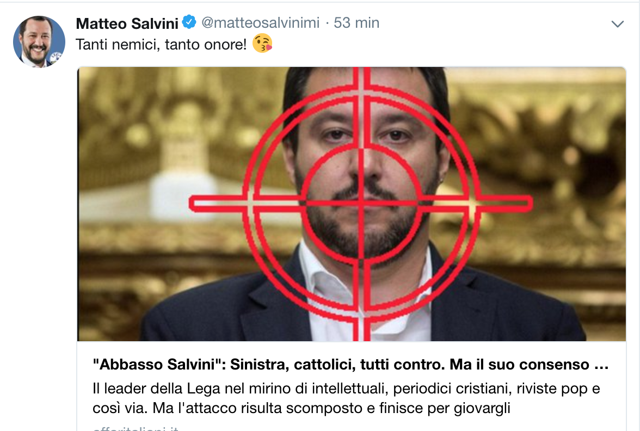This screenshot has height=431, width=640.
Task: Click the word 'Sinistra' in the card headline
Action: [260, 364]
